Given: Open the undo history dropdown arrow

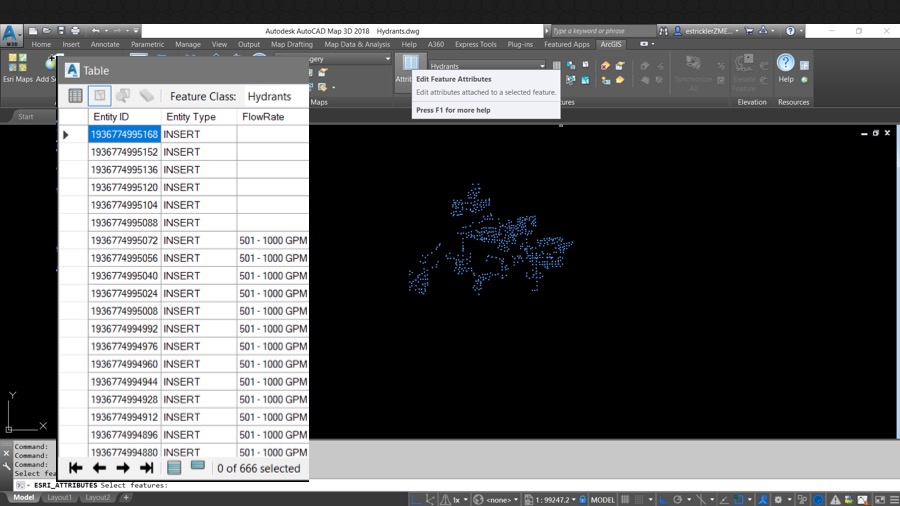Looking at the screenshot, I should (x=106, y=31).
